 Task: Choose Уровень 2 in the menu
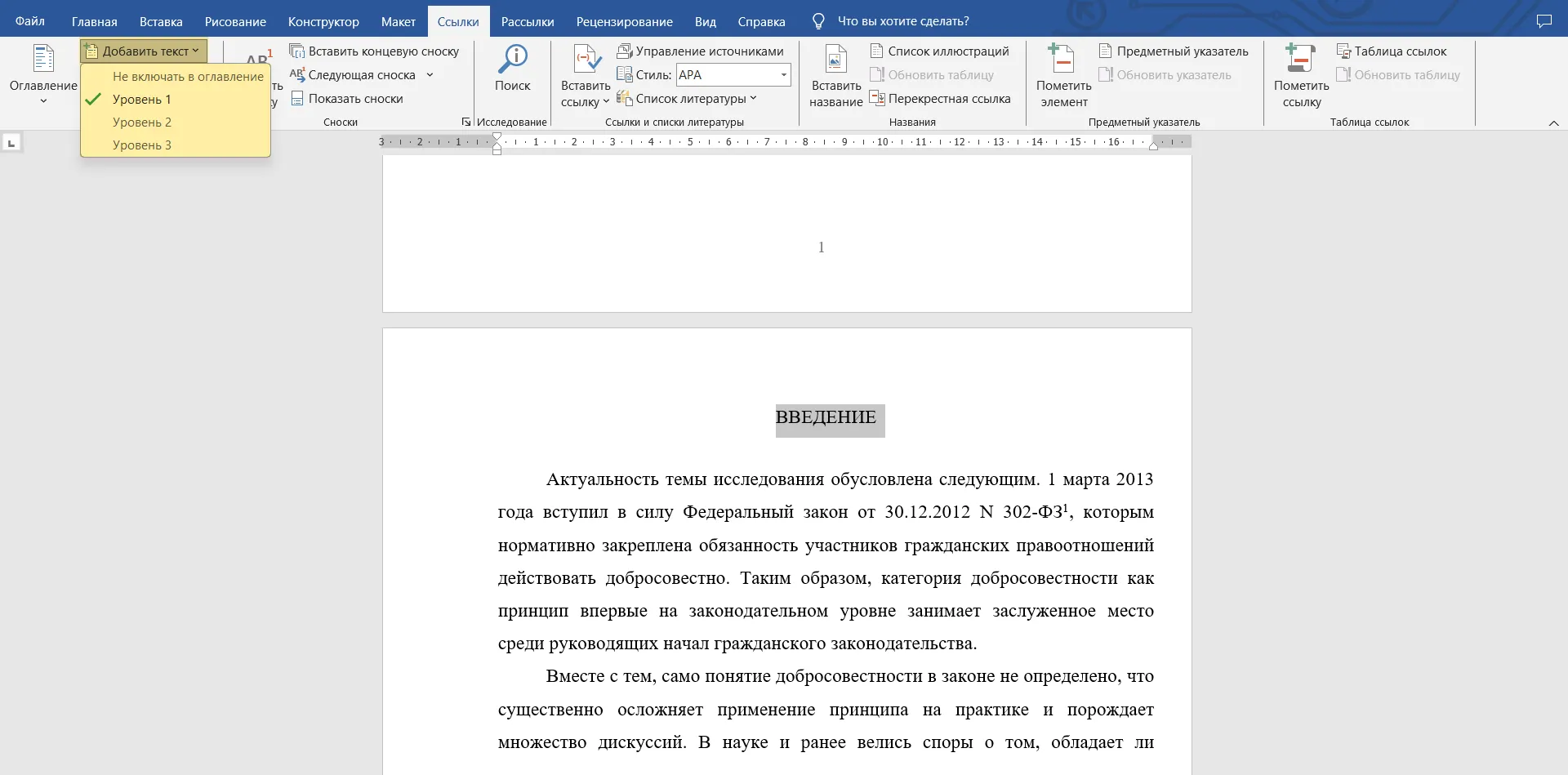(176, 122)
